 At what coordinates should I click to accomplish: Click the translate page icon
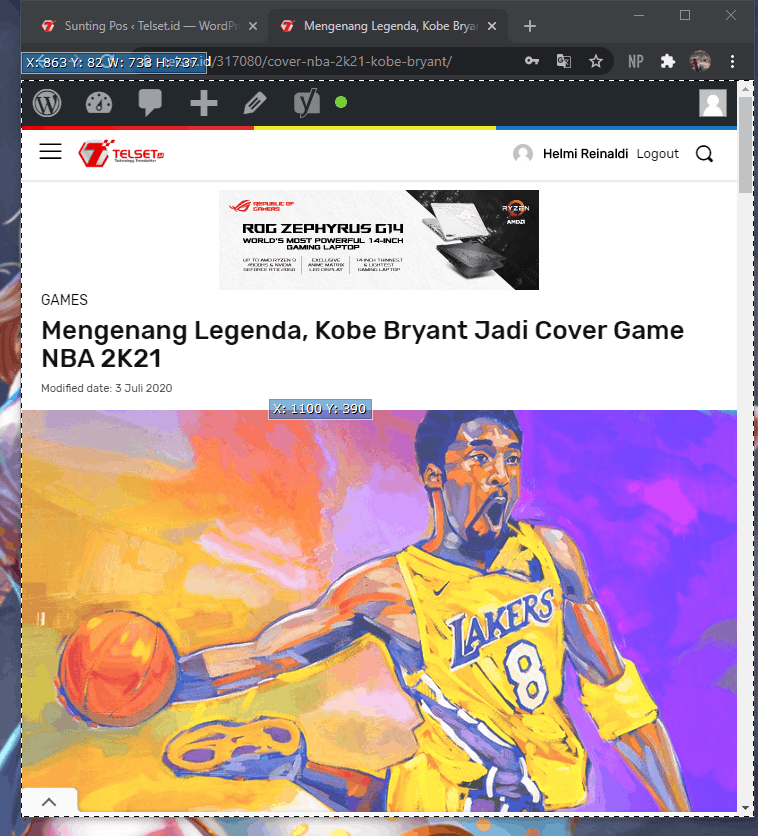click(x=563, y=61)
